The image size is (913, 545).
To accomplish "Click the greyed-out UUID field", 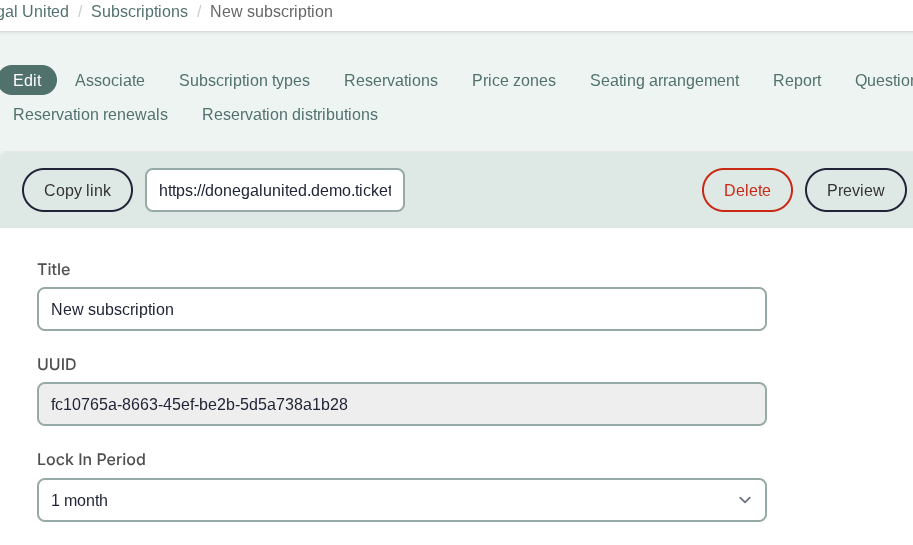I will pyautogui.click(x=401, y=404).
